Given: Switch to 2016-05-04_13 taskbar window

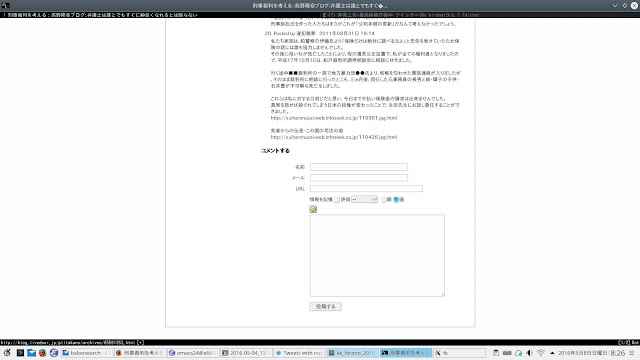Looking at the screenshot, I should (x=247, y=353).
